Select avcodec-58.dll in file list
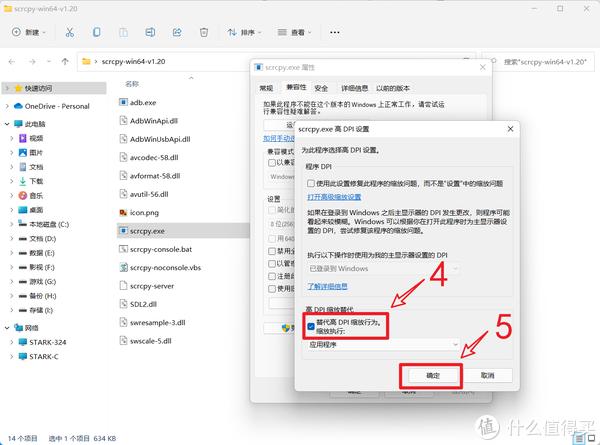 (x=149, y=157)
